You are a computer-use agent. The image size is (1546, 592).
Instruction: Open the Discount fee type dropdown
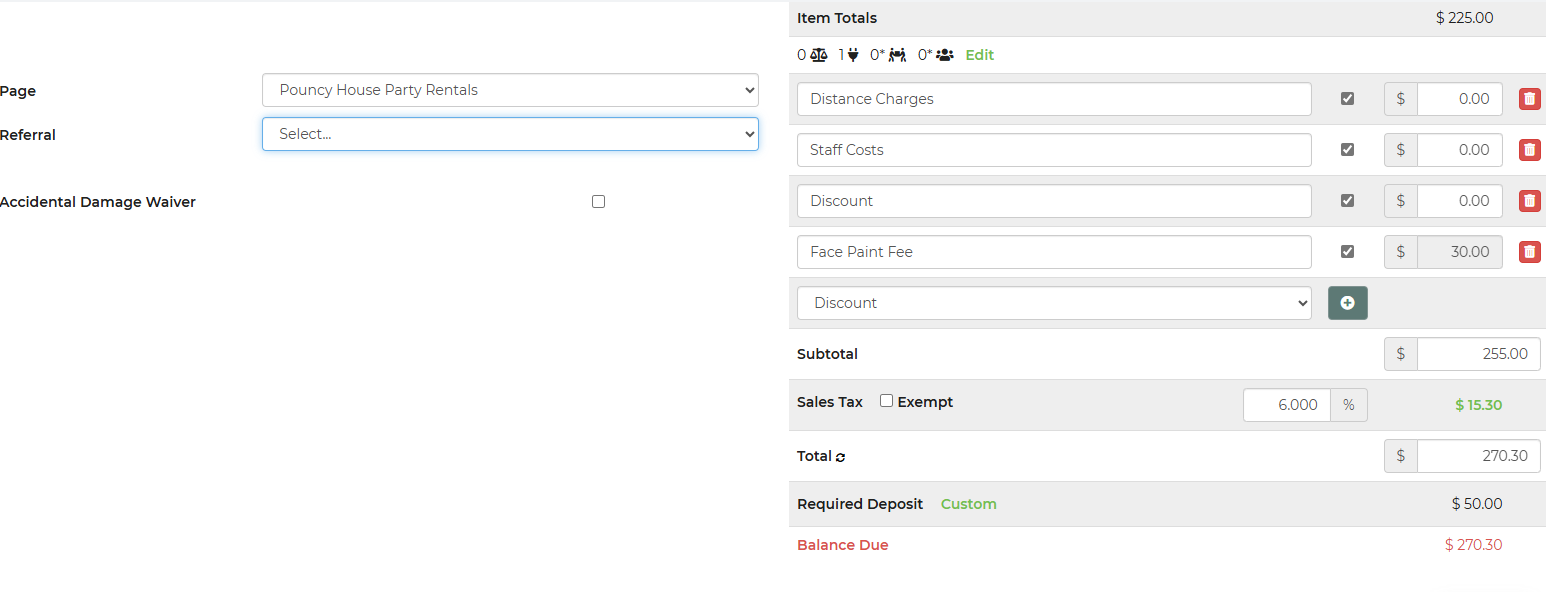(1054, 303)
